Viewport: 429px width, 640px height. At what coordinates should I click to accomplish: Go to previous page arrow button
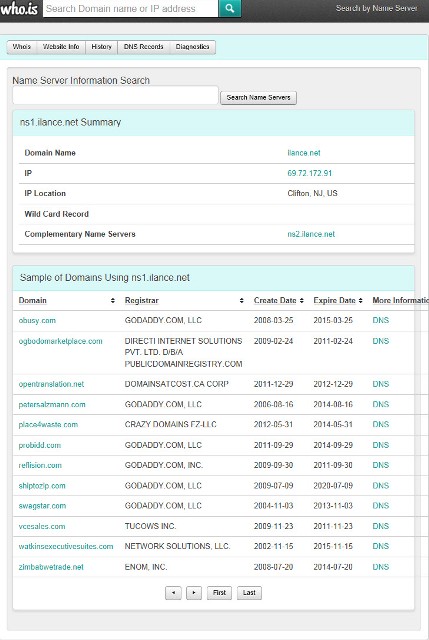coord(173,593)
